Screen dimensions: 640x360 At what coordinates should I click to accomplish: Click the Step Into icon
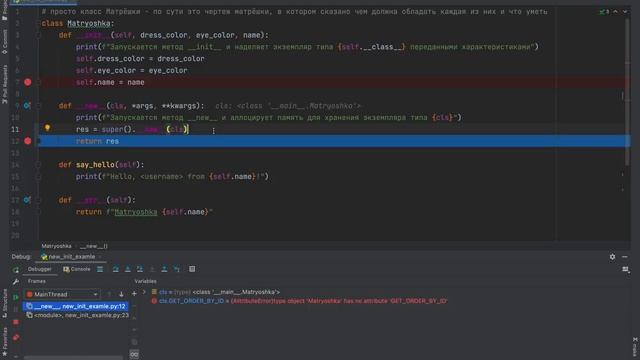[x=128, y=269]
